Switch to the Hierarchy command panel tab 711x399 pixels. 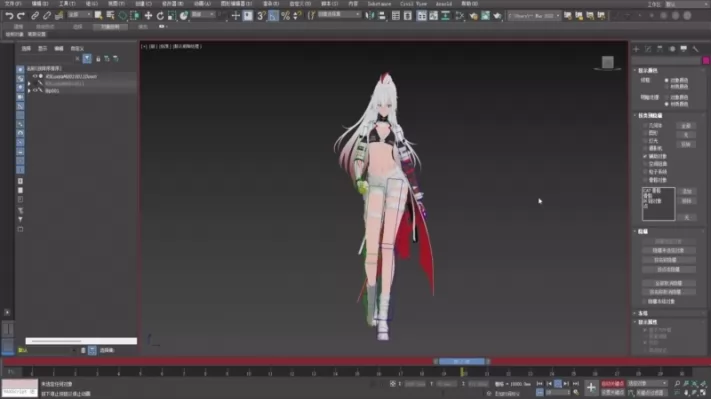660,49
